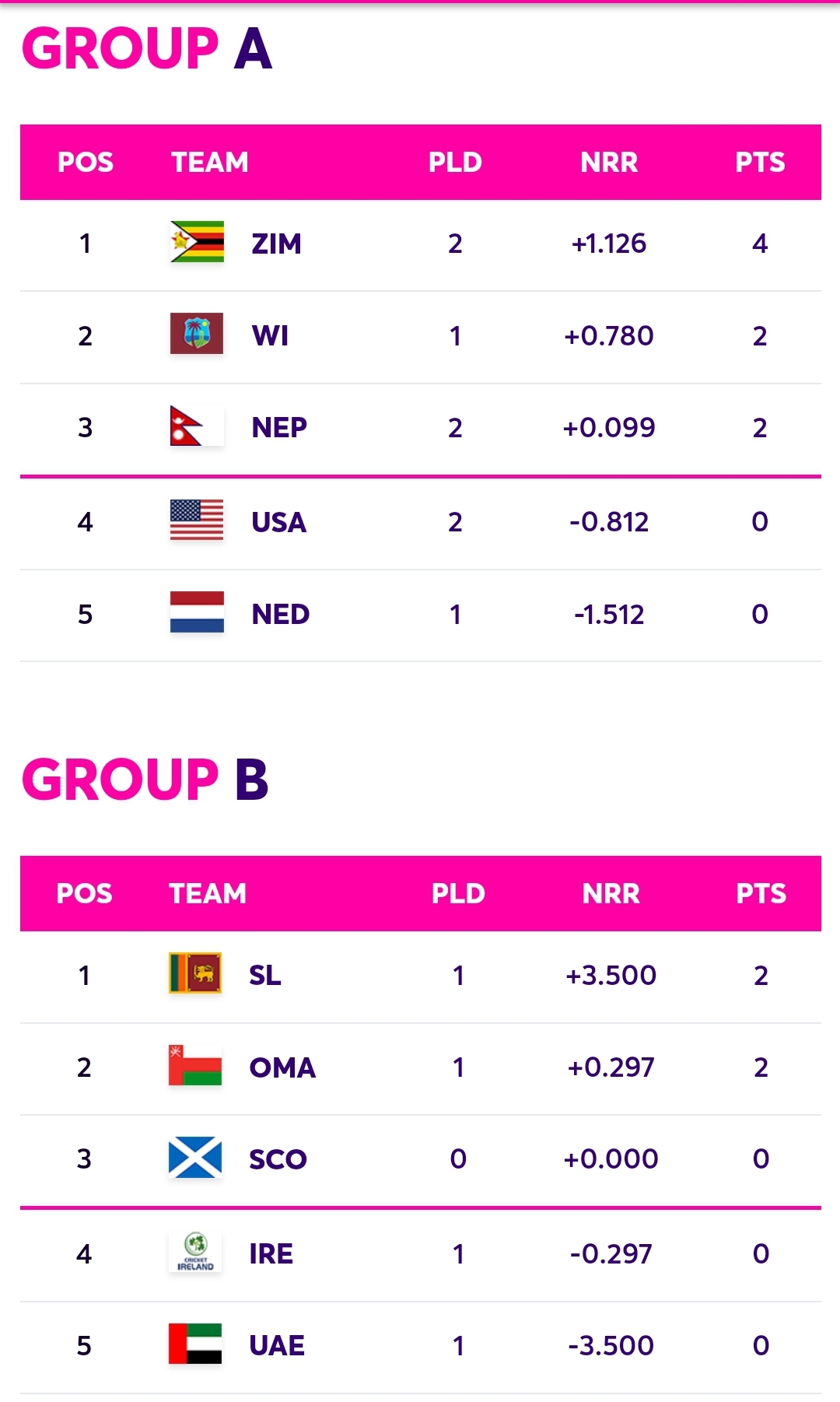Open the NEP team name

click(x=279, y=427)
